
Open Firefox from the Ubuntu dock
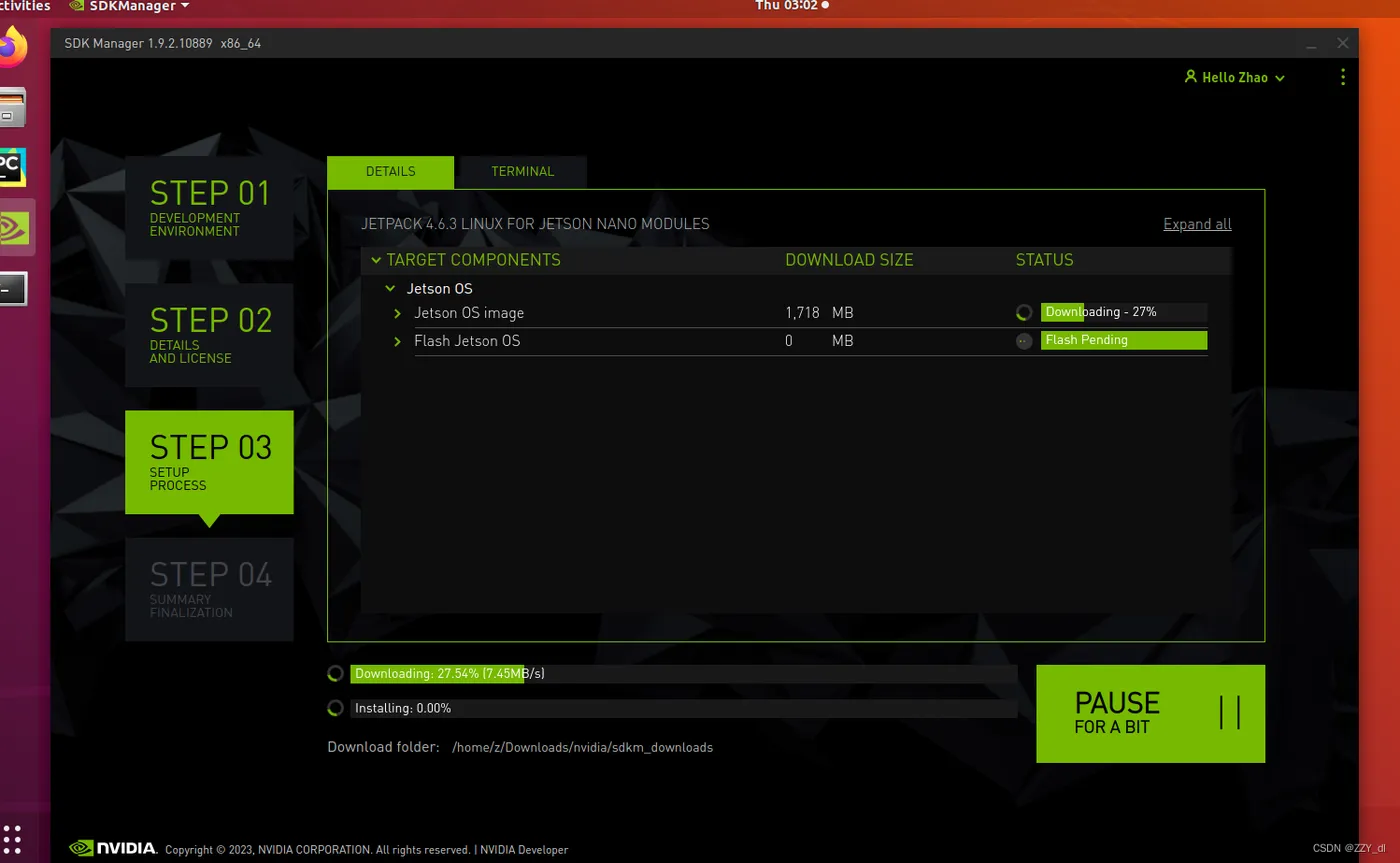(12, 46)
